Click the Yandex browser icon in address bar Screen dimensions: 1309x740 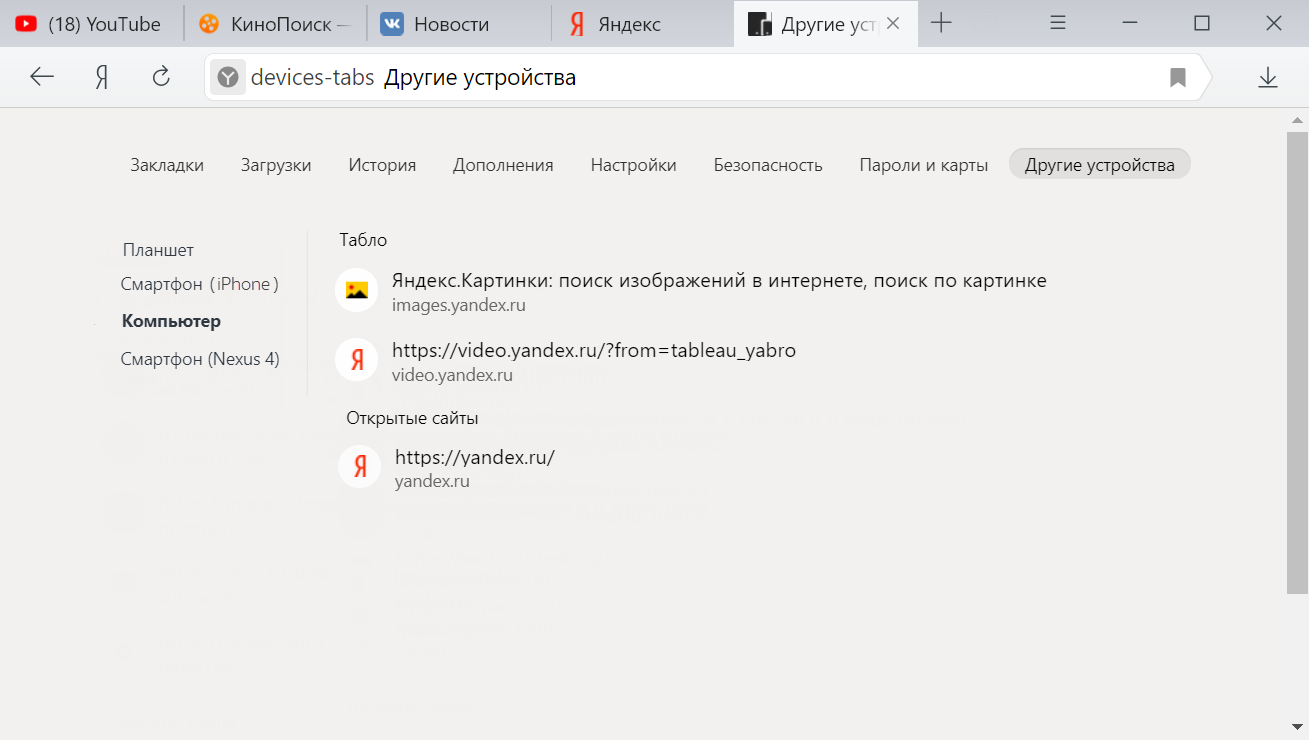(x=228, y=77)
